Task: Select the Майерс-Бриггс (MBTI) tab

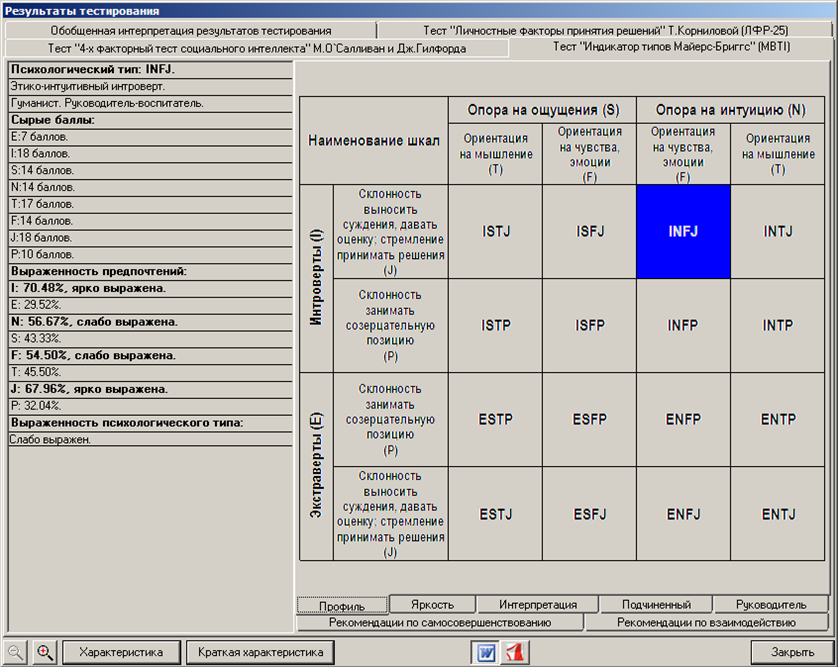Action: [x=671, y=47]
